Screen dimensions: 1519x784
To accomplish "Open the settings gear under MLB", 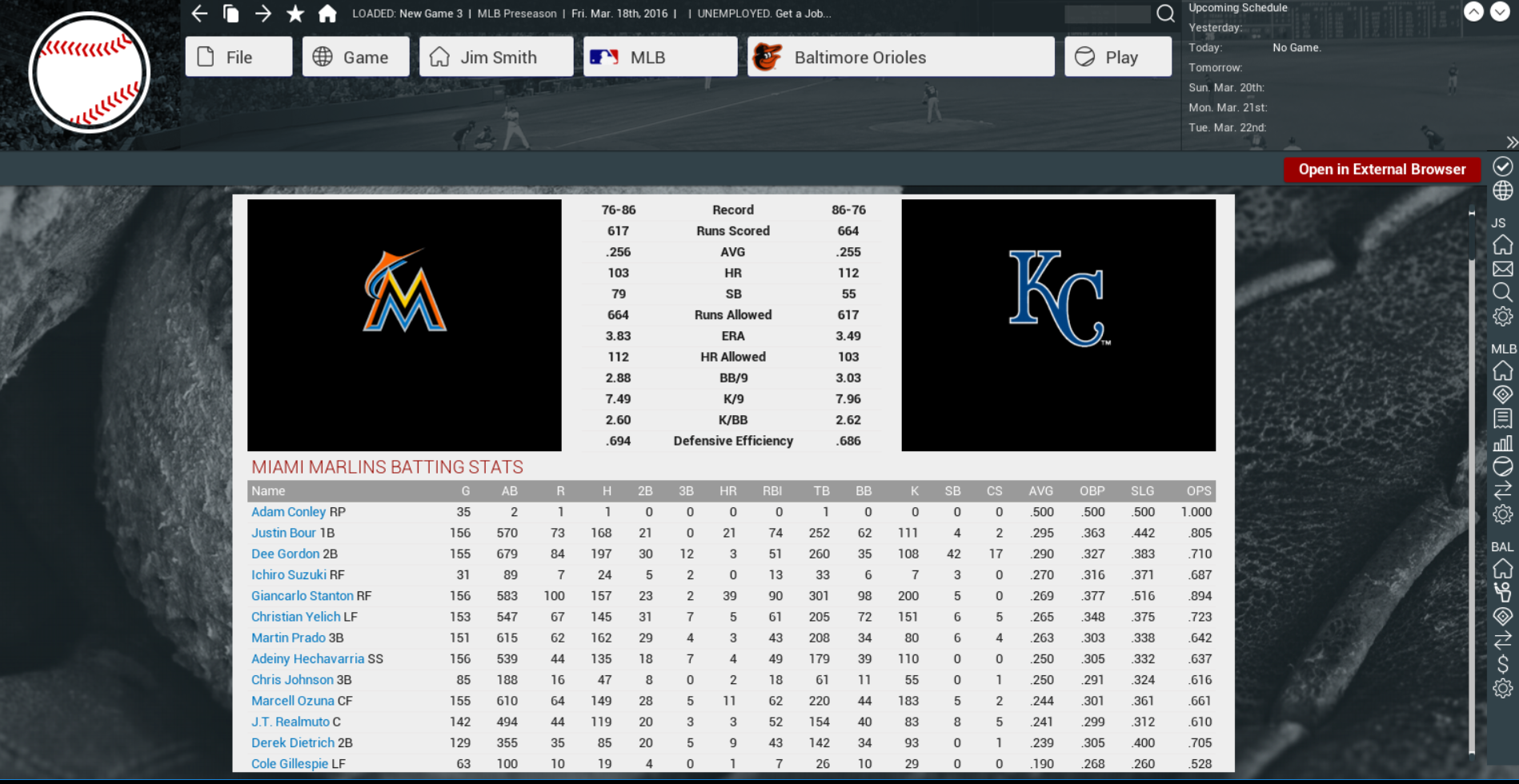I will (x=1502, y=514).
